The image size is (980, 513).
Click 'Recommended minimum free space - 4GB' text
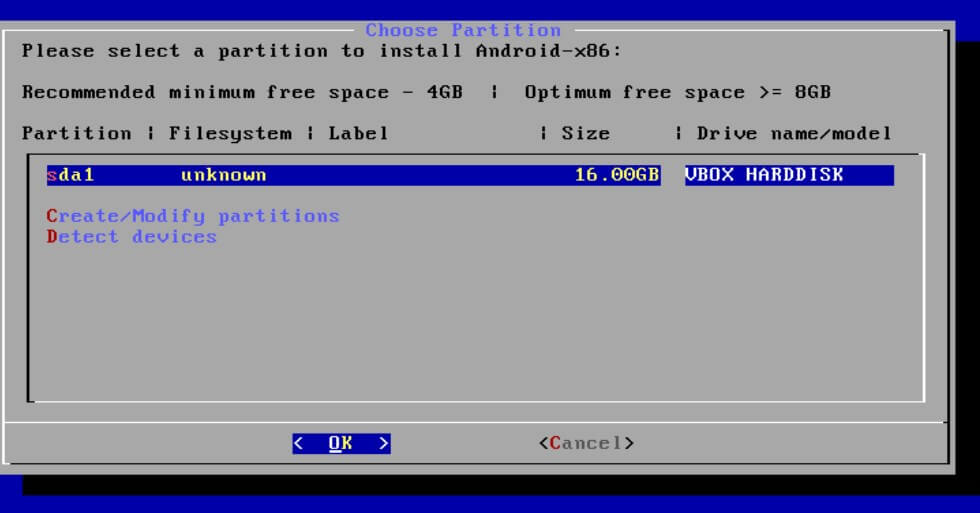(x=242, y=92)
